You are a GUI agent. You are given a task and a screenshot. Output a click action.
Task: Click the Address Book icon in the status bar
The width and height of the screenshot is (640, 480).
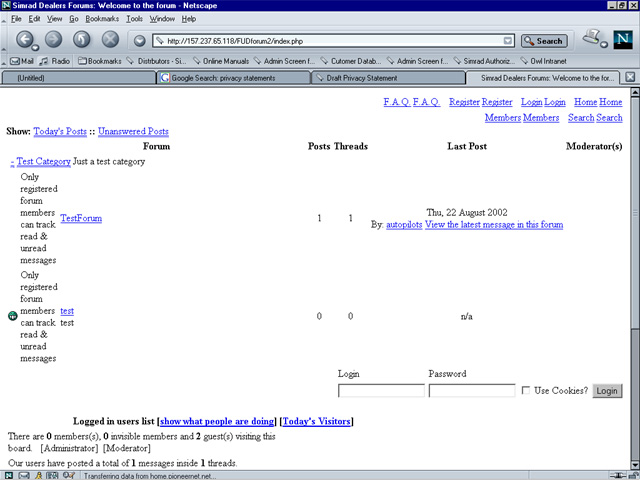(53, 476)
